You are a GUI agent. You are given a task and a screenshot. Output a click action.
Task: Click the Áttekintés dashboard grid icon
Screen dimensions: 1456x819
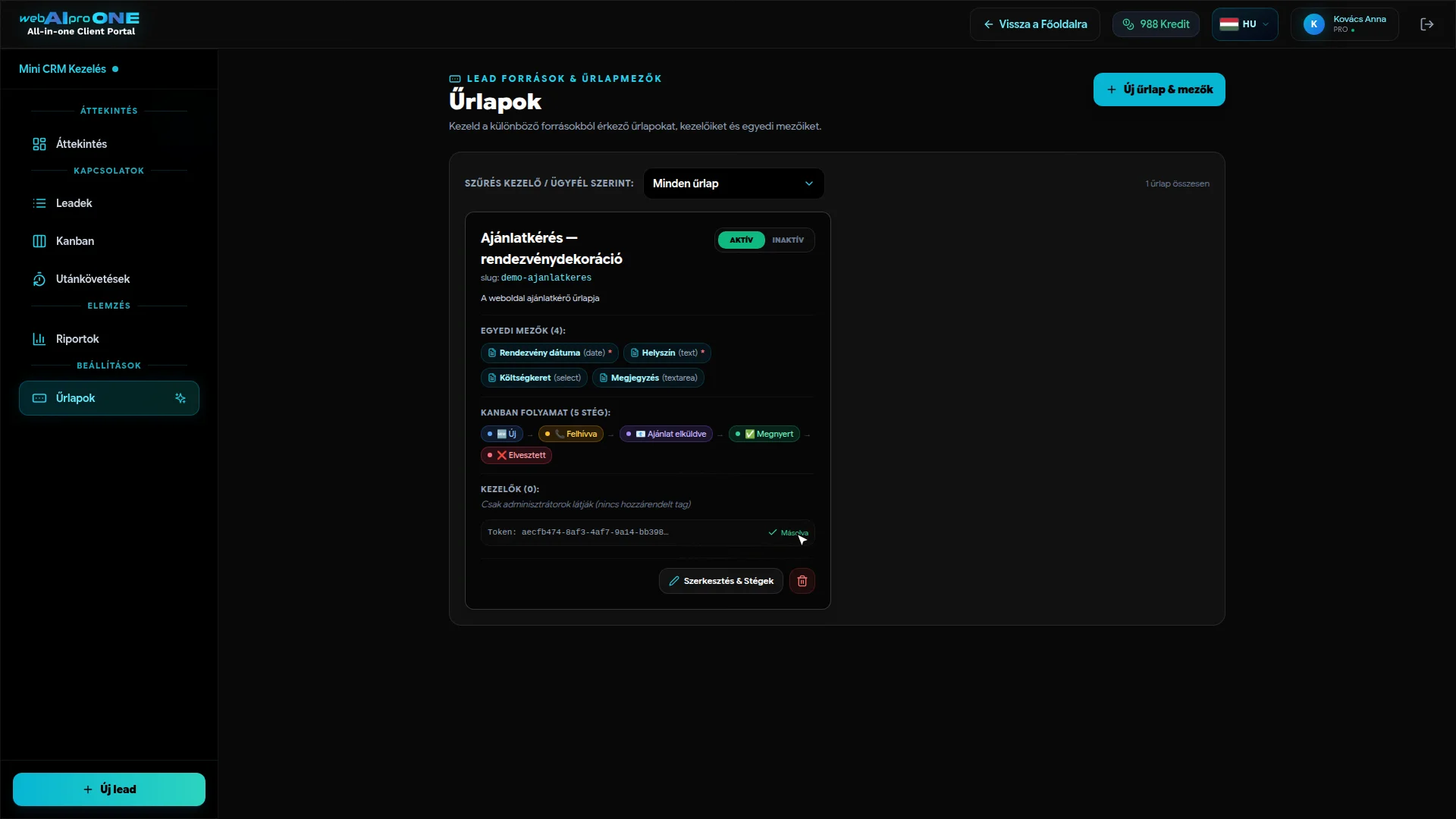click(39, 144)
